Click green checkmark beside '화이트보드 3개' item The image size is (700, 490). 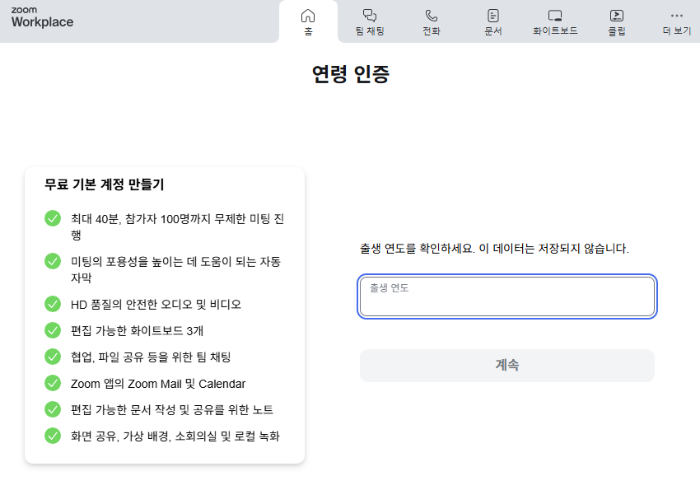tap(53, 330)
